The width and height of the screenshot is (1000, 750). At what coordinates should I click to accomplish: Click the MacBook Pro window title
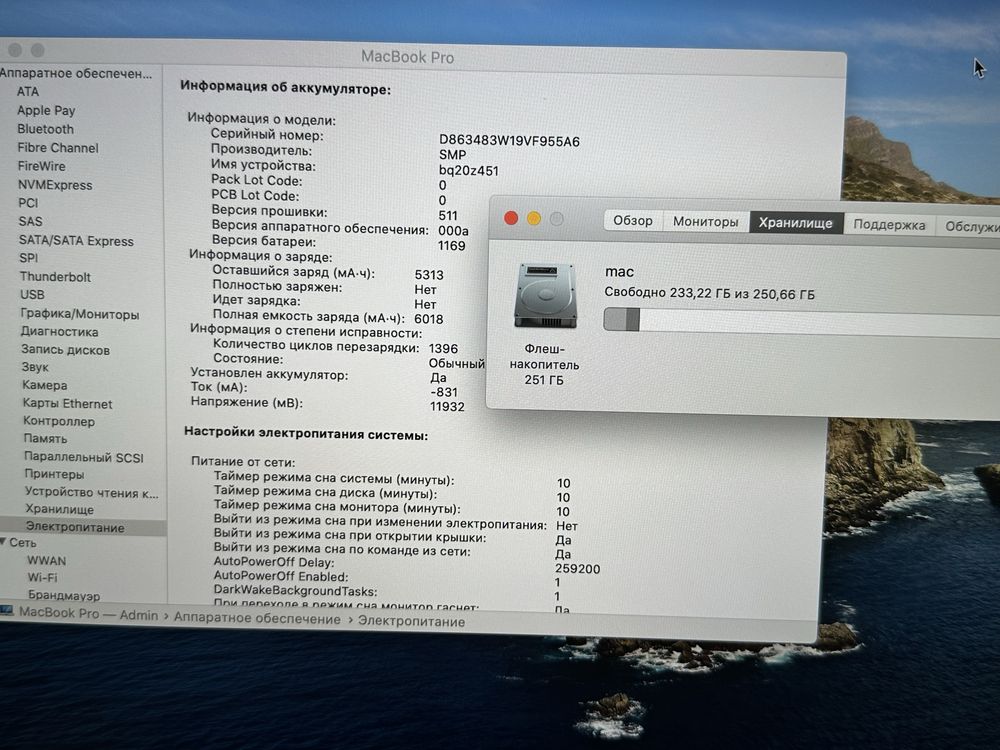click(408, 57)
